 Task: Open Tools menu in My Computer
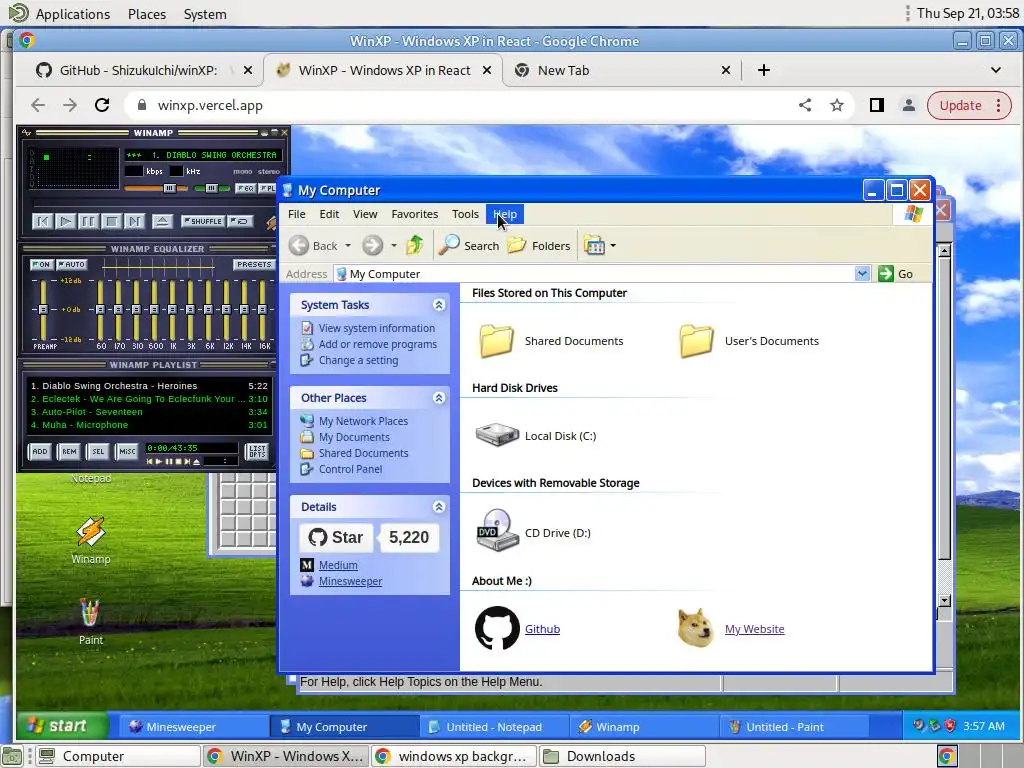coord(465,214)
